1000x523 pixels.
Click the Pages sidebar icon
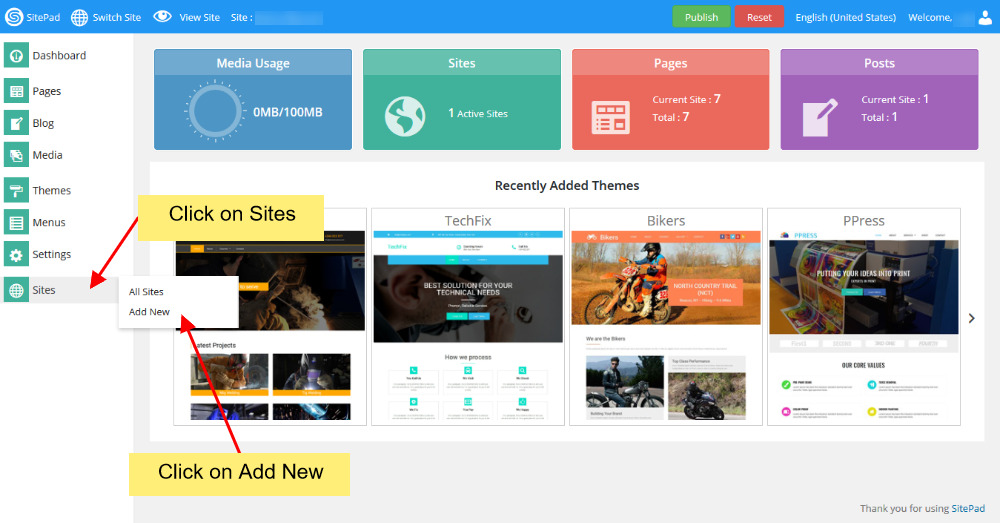click(x=16, y=91)
